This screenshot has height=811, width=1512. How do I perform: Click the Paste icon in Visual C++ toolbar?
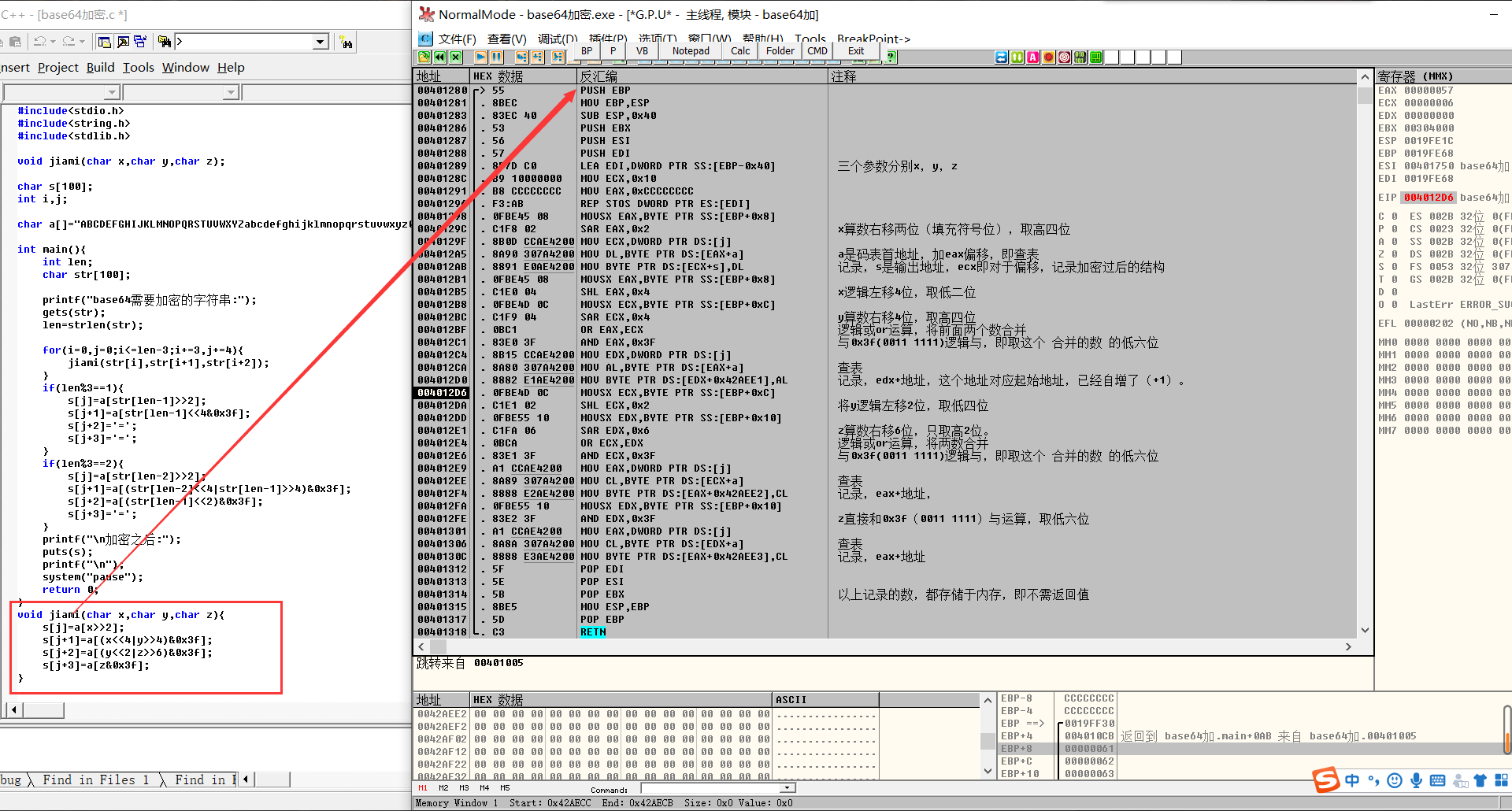coord(15,42)
